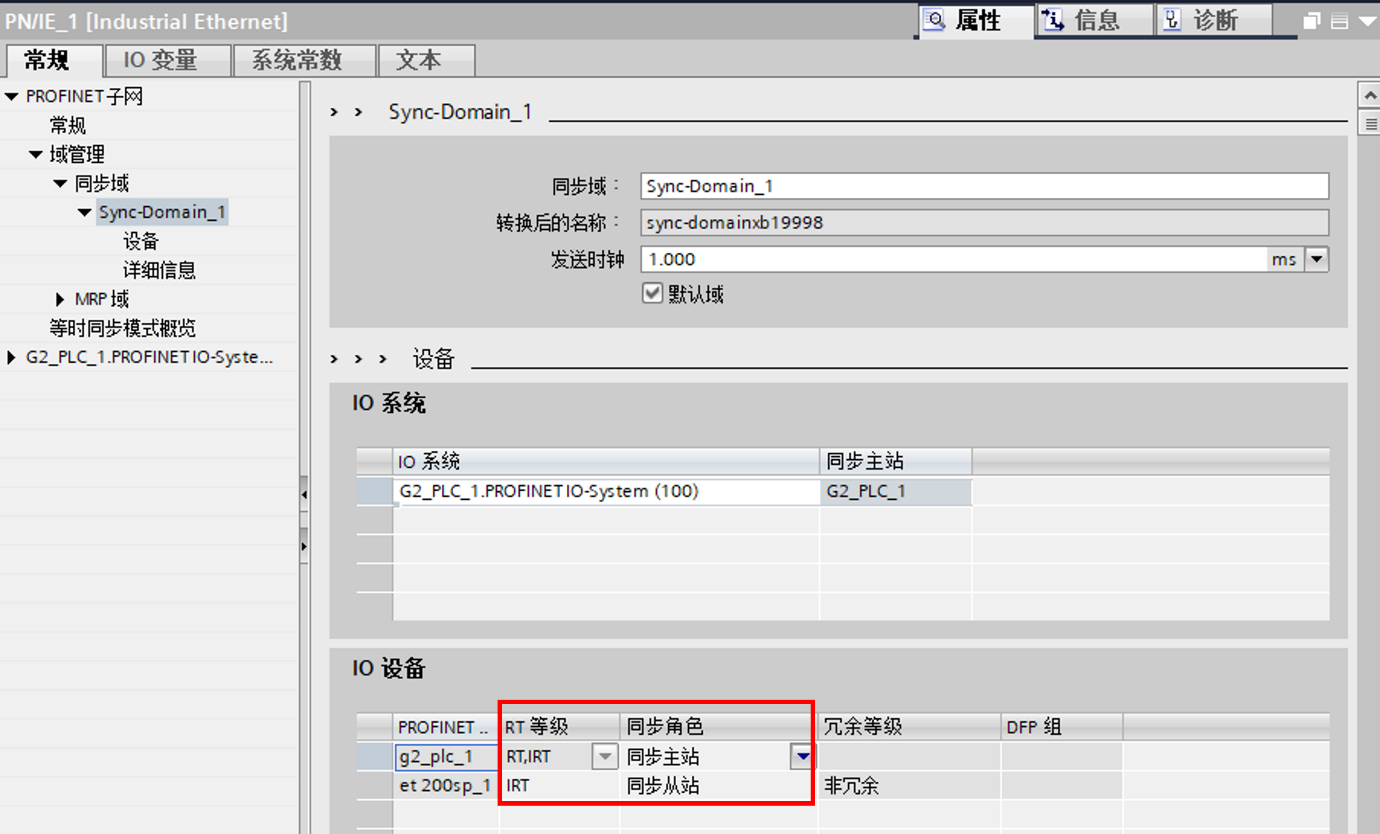Open the 系统常数 tab
The height and width of the screenshot is (834, 1380).
[x=303, y=60]
